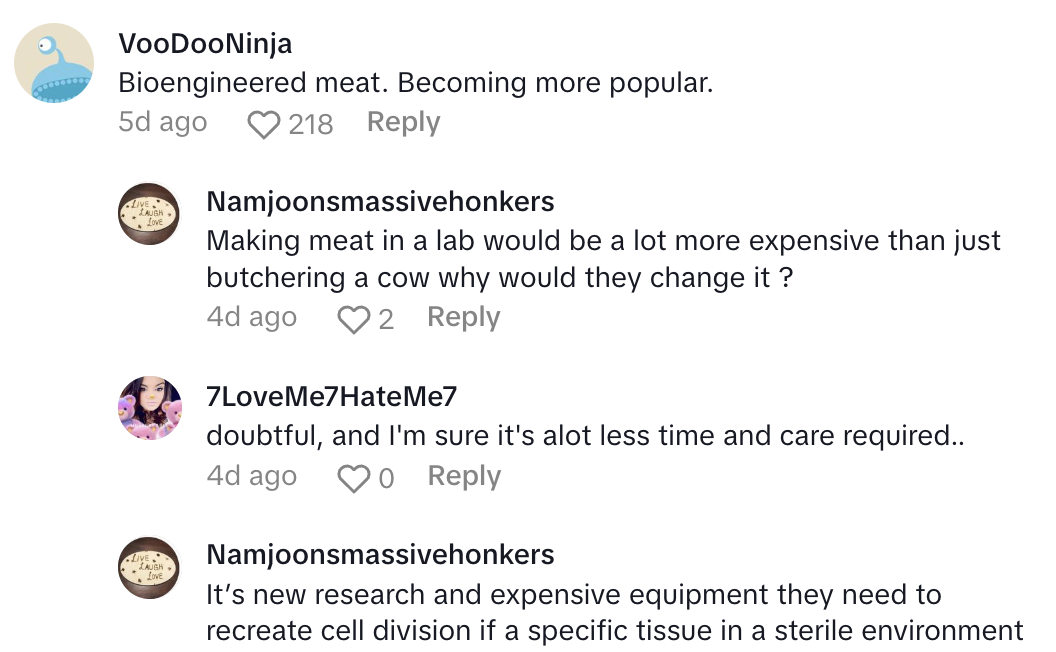Visit the 7LoveMe7HateMe7 username profile
The image size is (1056, 652).
click(x=332, y=396)
